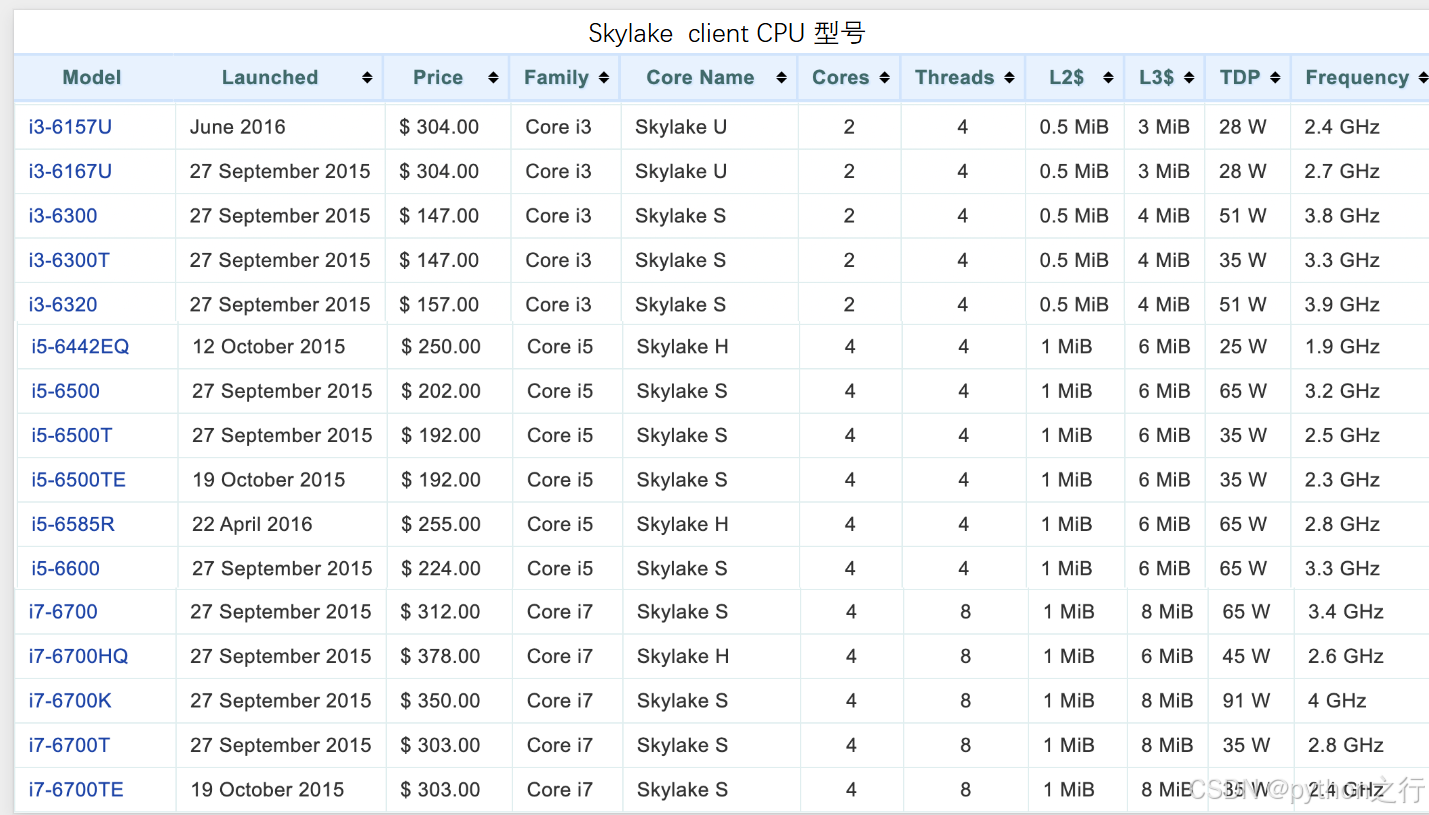
Task: Select '3.9 GHz' frequency cell
Action: tap(1342, 305)
